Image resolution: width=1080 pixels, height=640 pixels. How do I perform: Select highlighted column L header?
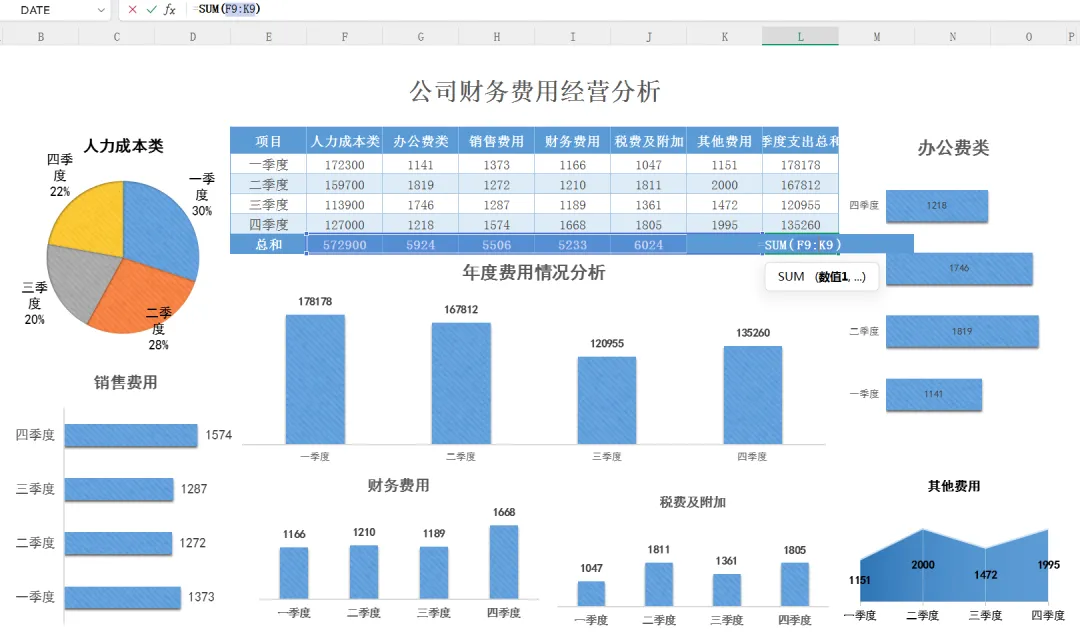click(x=800, y=37)
